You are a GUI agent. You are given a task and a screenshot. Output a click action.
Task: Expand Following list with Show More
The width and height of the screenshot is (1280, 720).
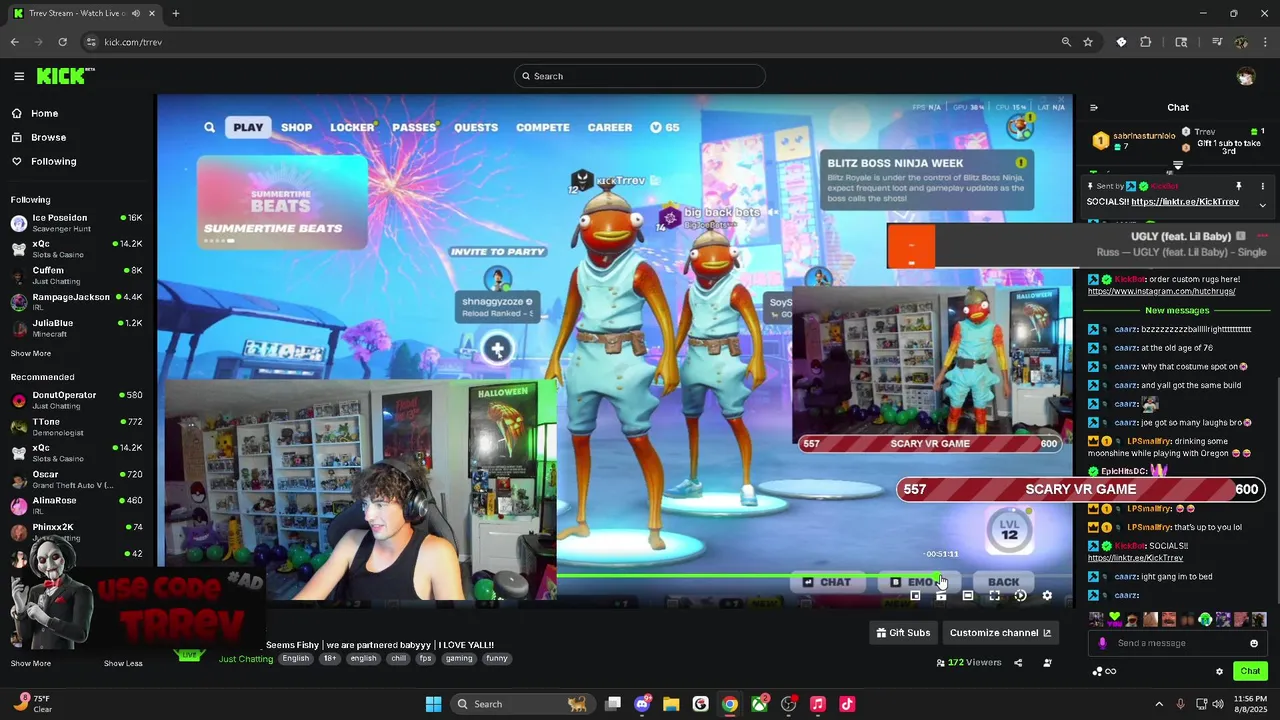pos(31,353)
